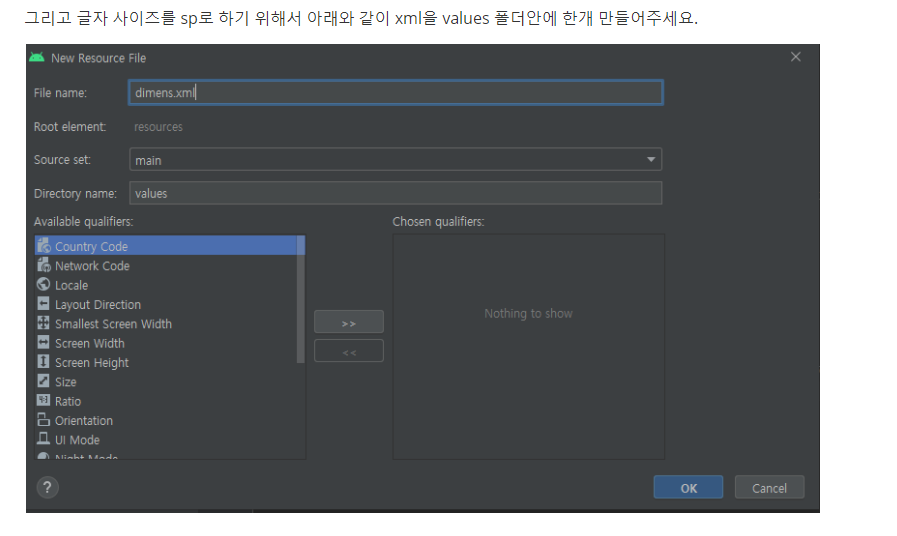Confirm with the OK button
The width and height of the screenshot is (897, 536).
688,487
